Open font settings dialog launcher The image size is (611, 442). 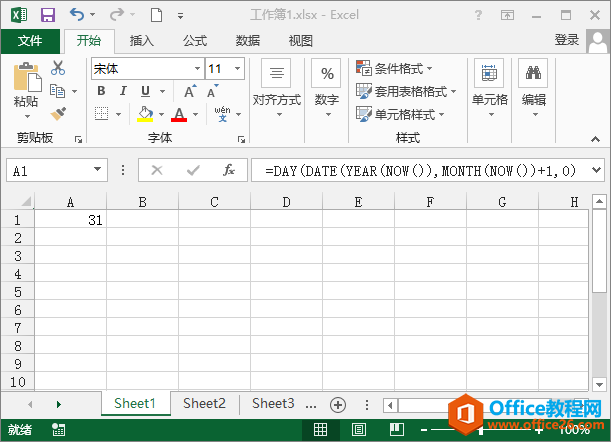[241, 139]
